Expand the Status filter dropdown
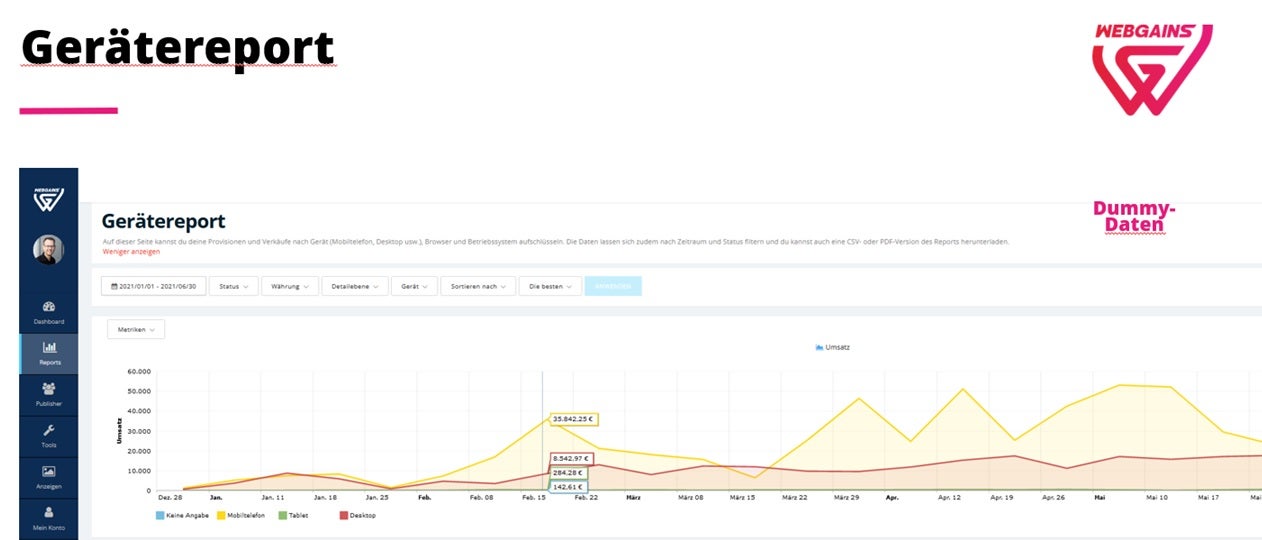This screenshot has width=1262, height=540. [234, 286]
